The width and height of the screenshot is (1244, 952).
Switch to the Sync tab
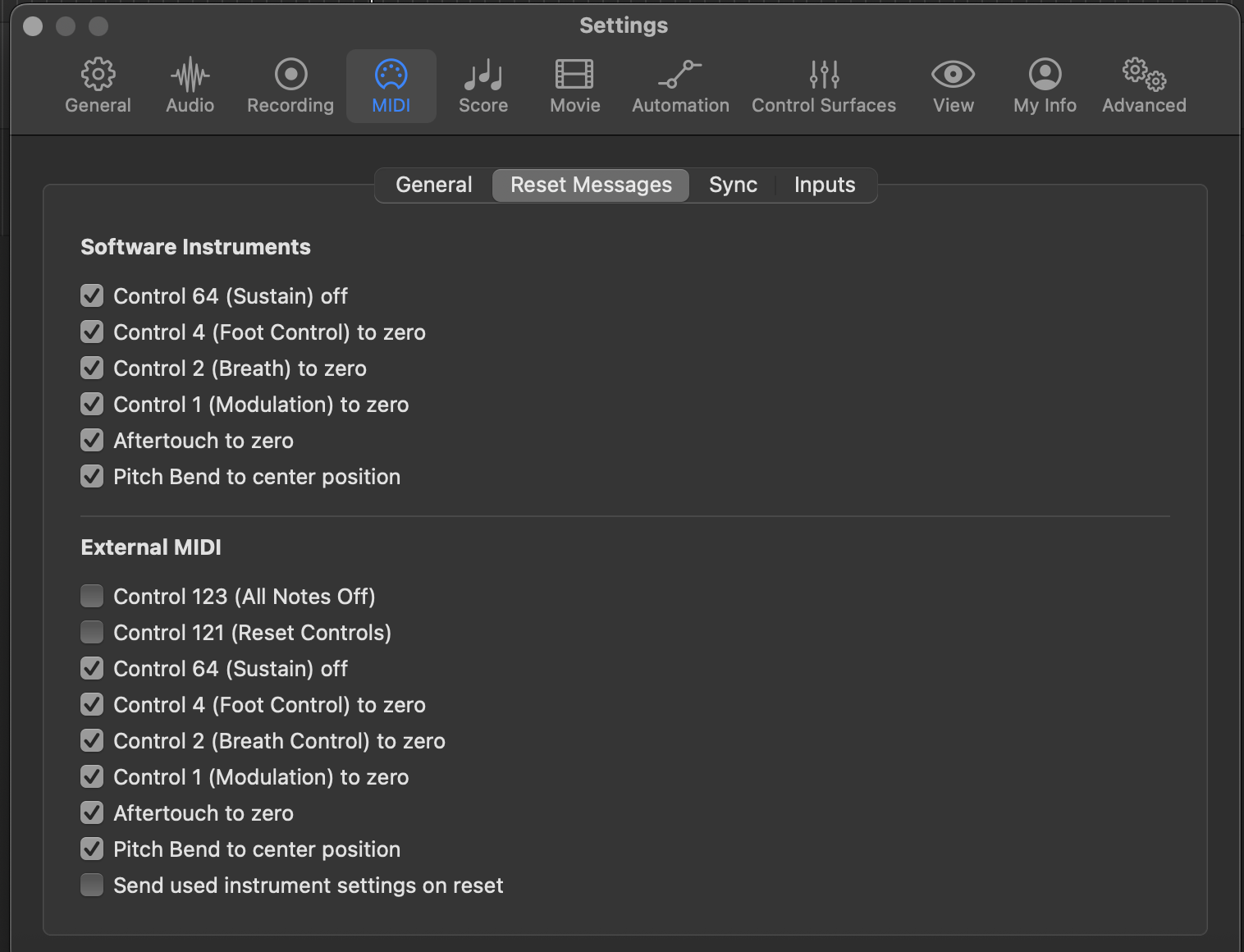pos(733,185)
